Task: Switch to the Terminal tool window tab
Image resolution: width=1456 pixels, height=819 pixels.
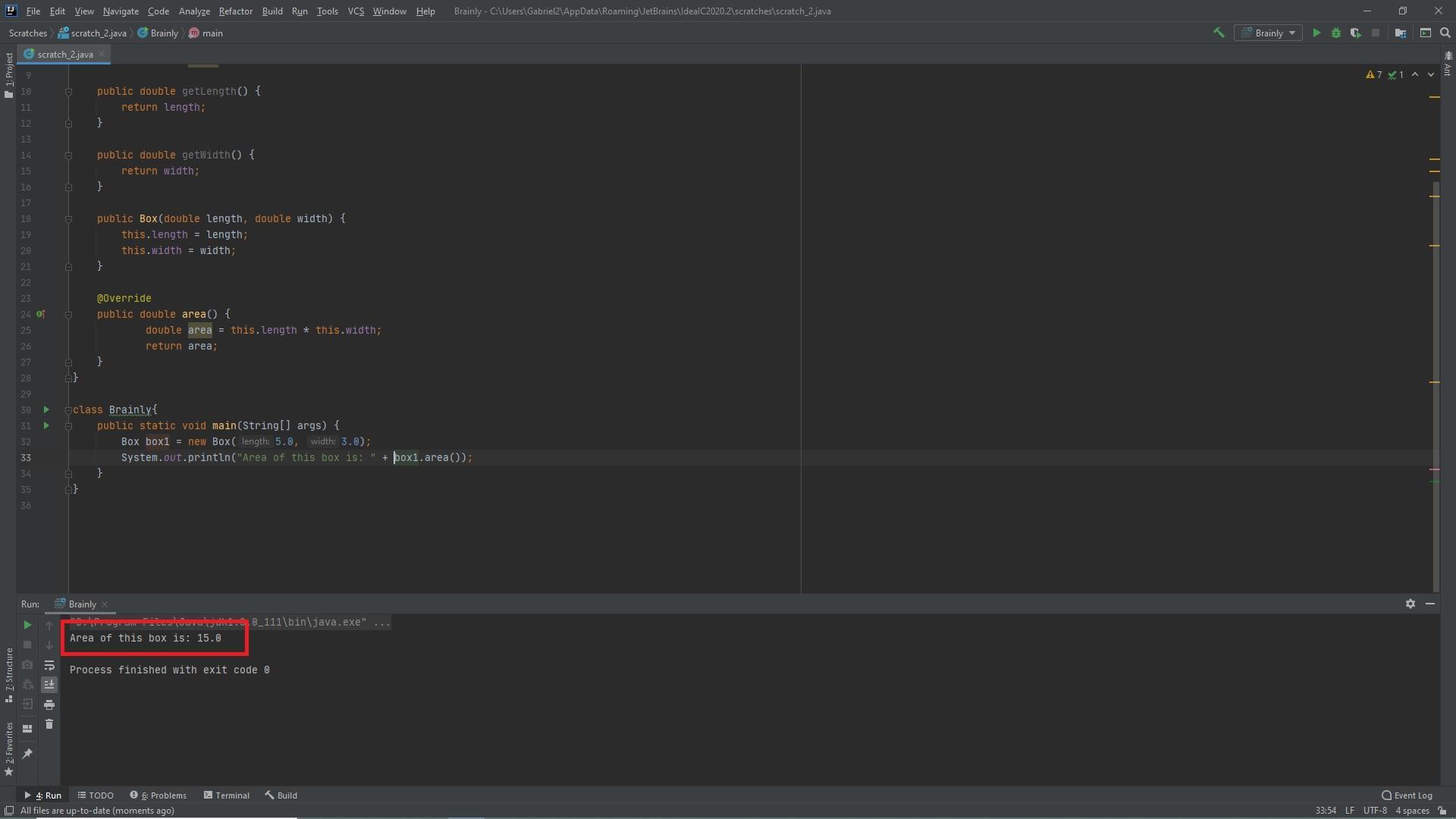Action: (x=226, y=795)
